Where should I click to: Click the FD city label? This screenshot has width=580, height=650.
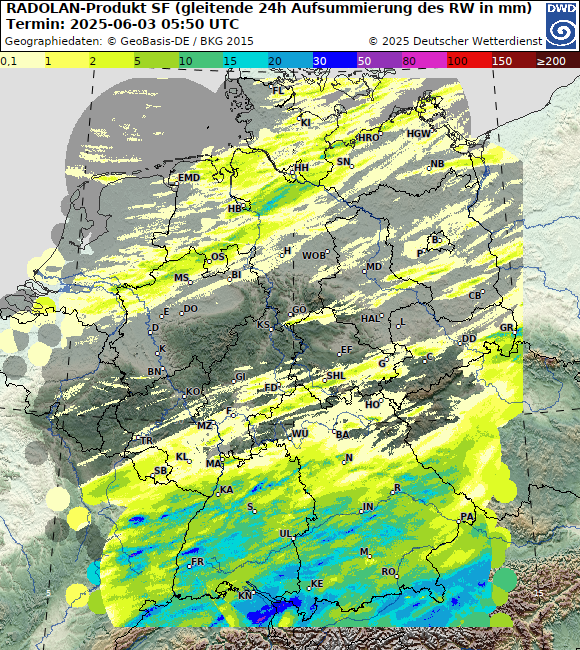click(x=271, y=388)
